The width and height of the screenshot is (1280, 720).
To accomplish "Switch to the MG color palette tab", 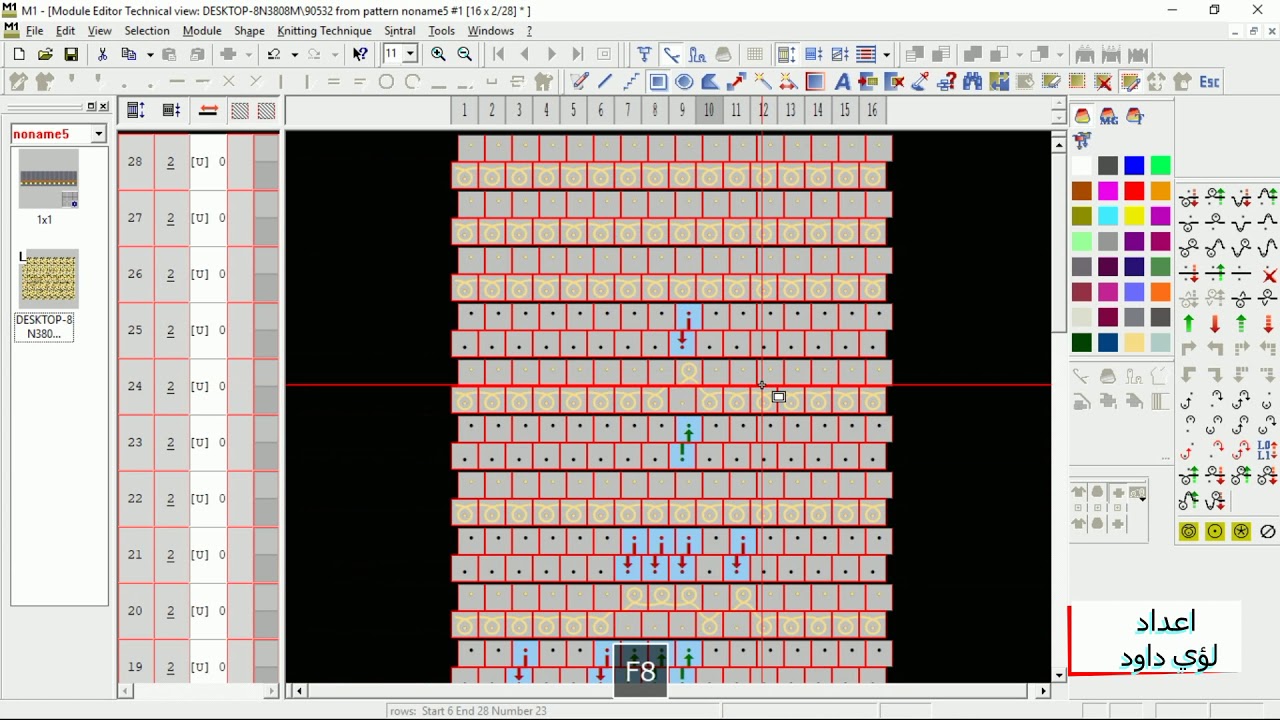I will 1108,117.
